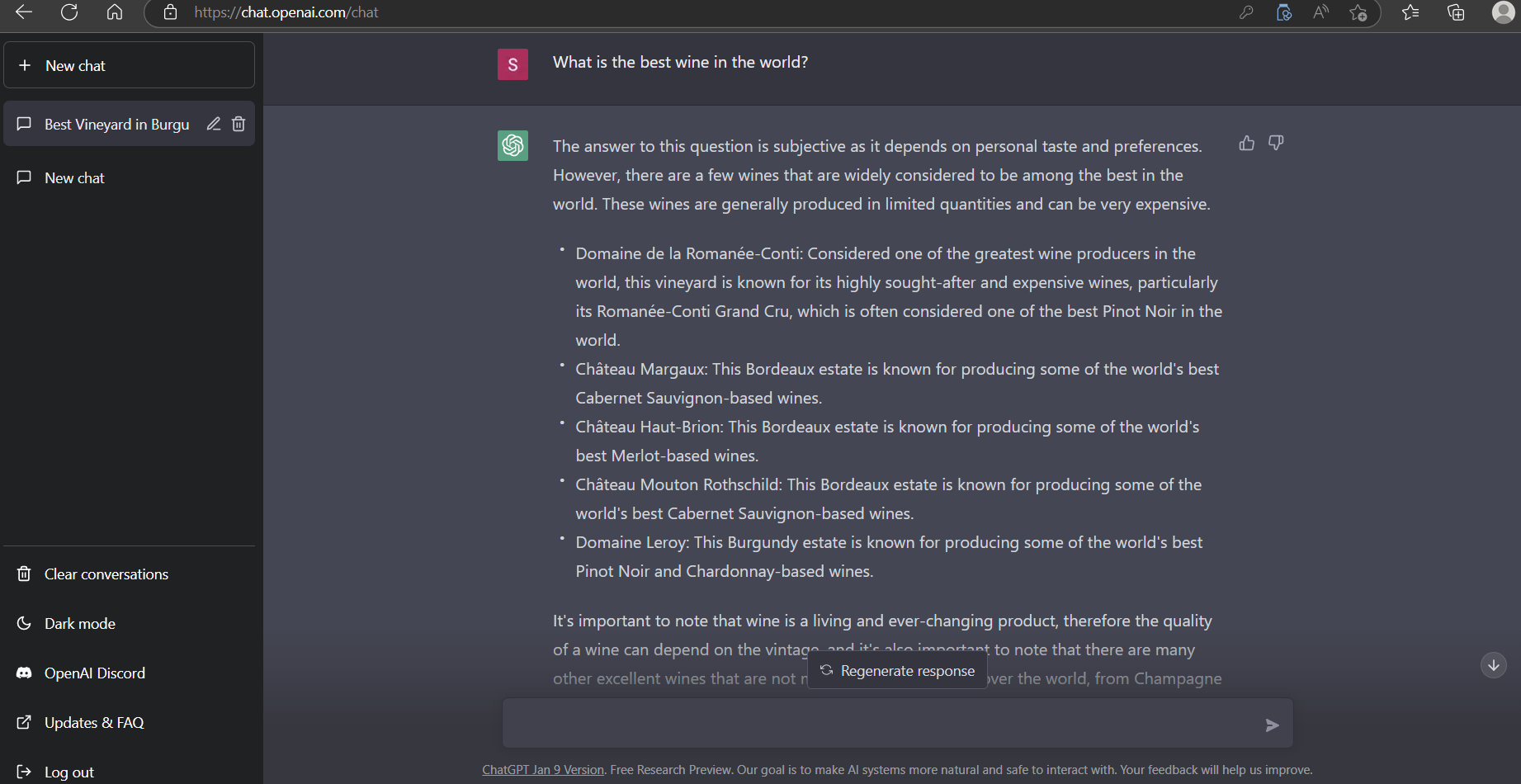Click the ChatGPT logo avatar beside the response
Viewport: 1521px width, 784px height.
point(513,146)
